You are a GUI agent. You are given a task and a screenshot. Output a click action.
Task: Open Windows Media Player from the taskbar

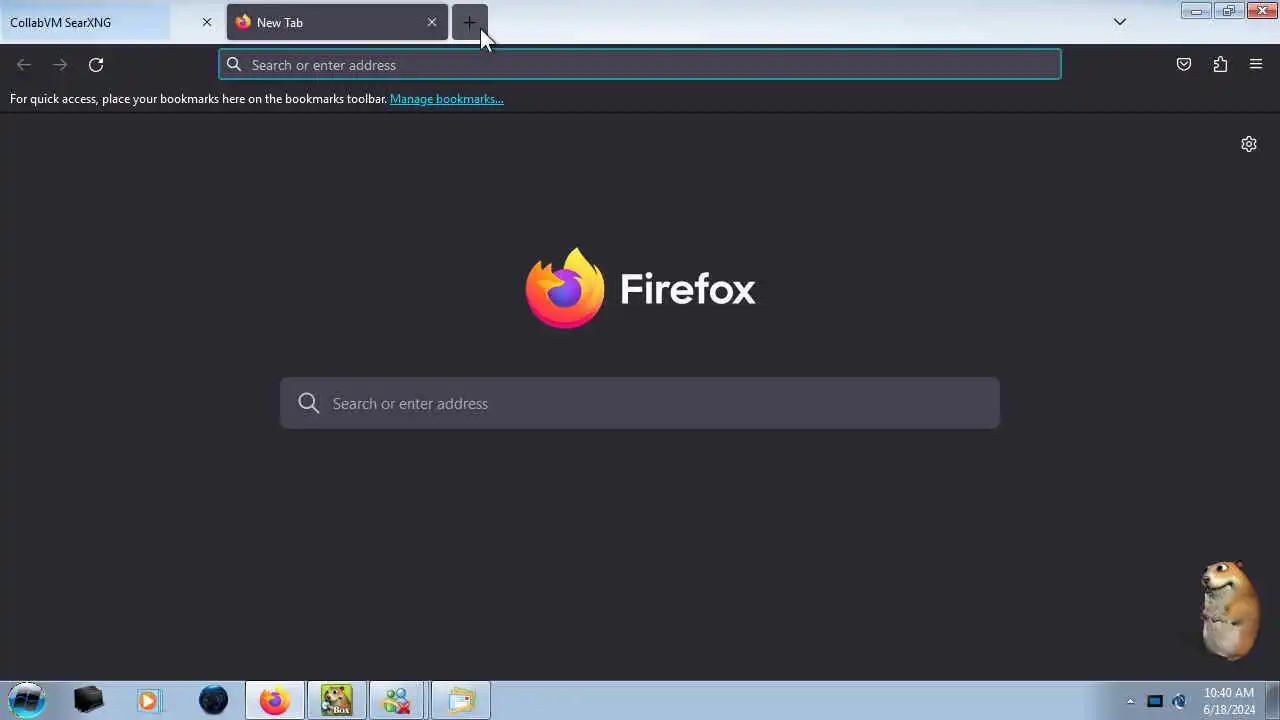click(x=149, y=700)
